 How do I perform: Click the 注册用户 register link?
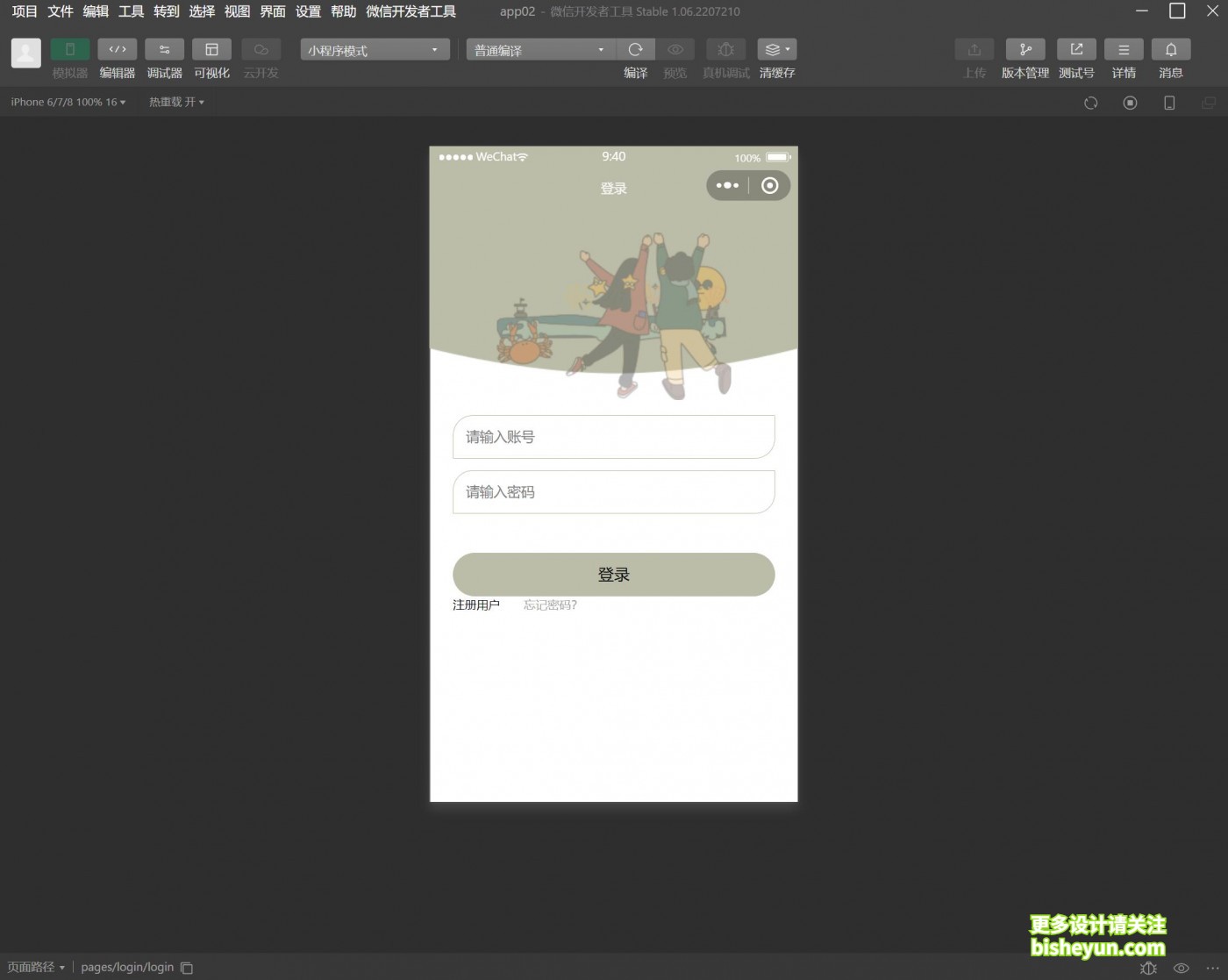pyautogui.click(x=476, y=605)
